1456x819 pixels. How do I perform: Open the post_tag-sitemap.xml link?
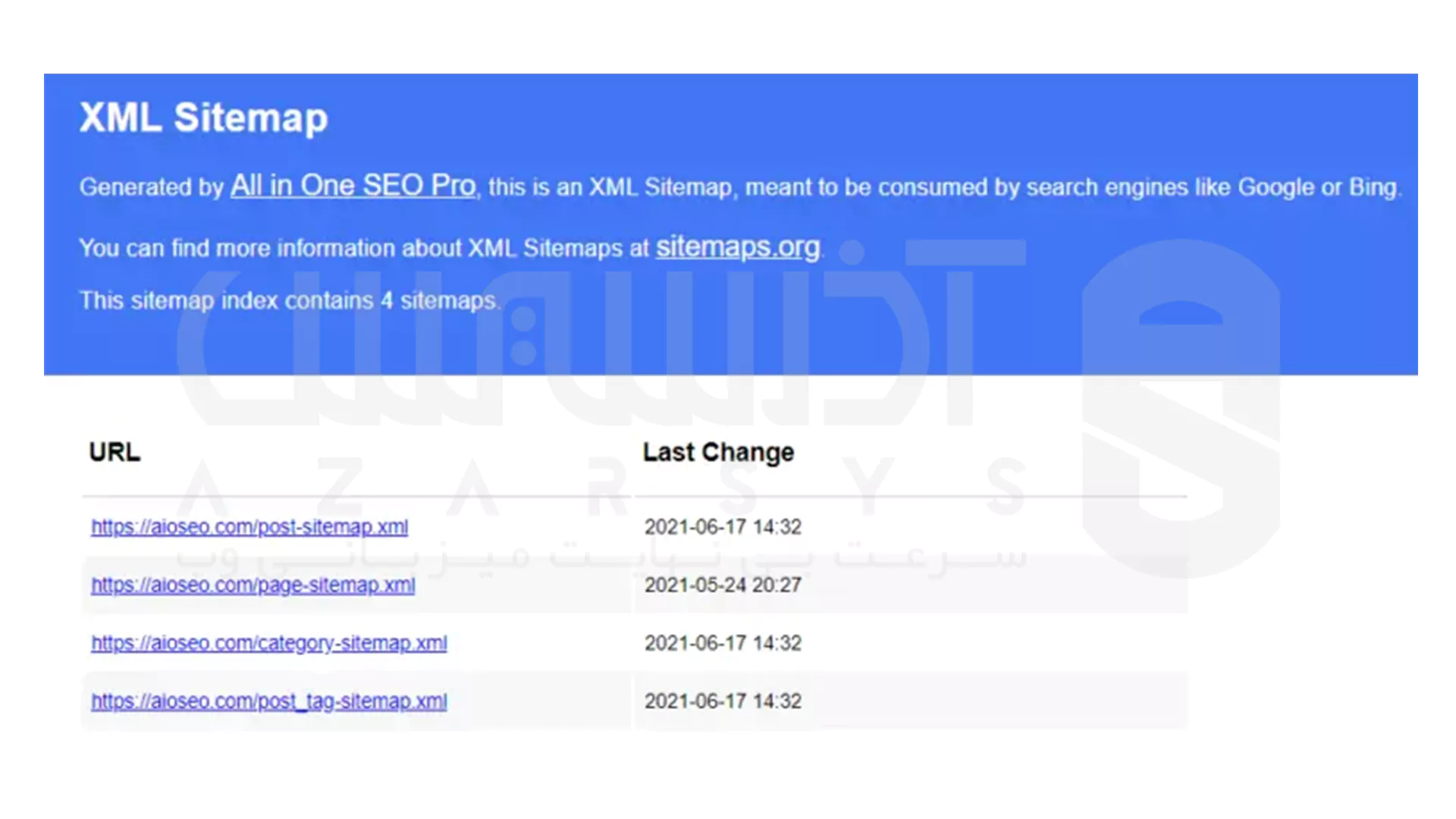pos(268,701)
